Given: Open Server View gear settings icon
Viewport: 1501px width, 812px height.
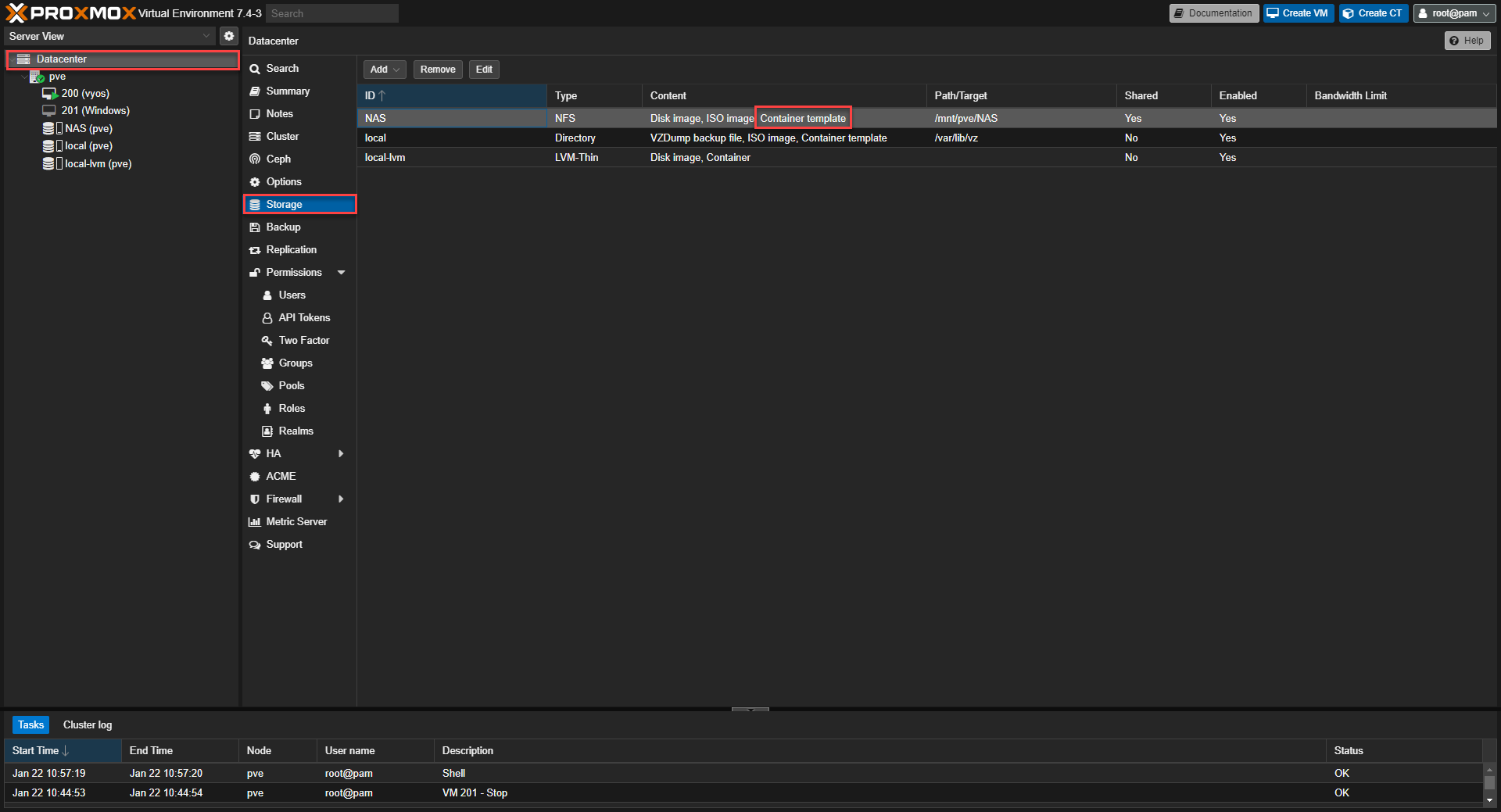Looking at the screenshot, I should point(228,36).
